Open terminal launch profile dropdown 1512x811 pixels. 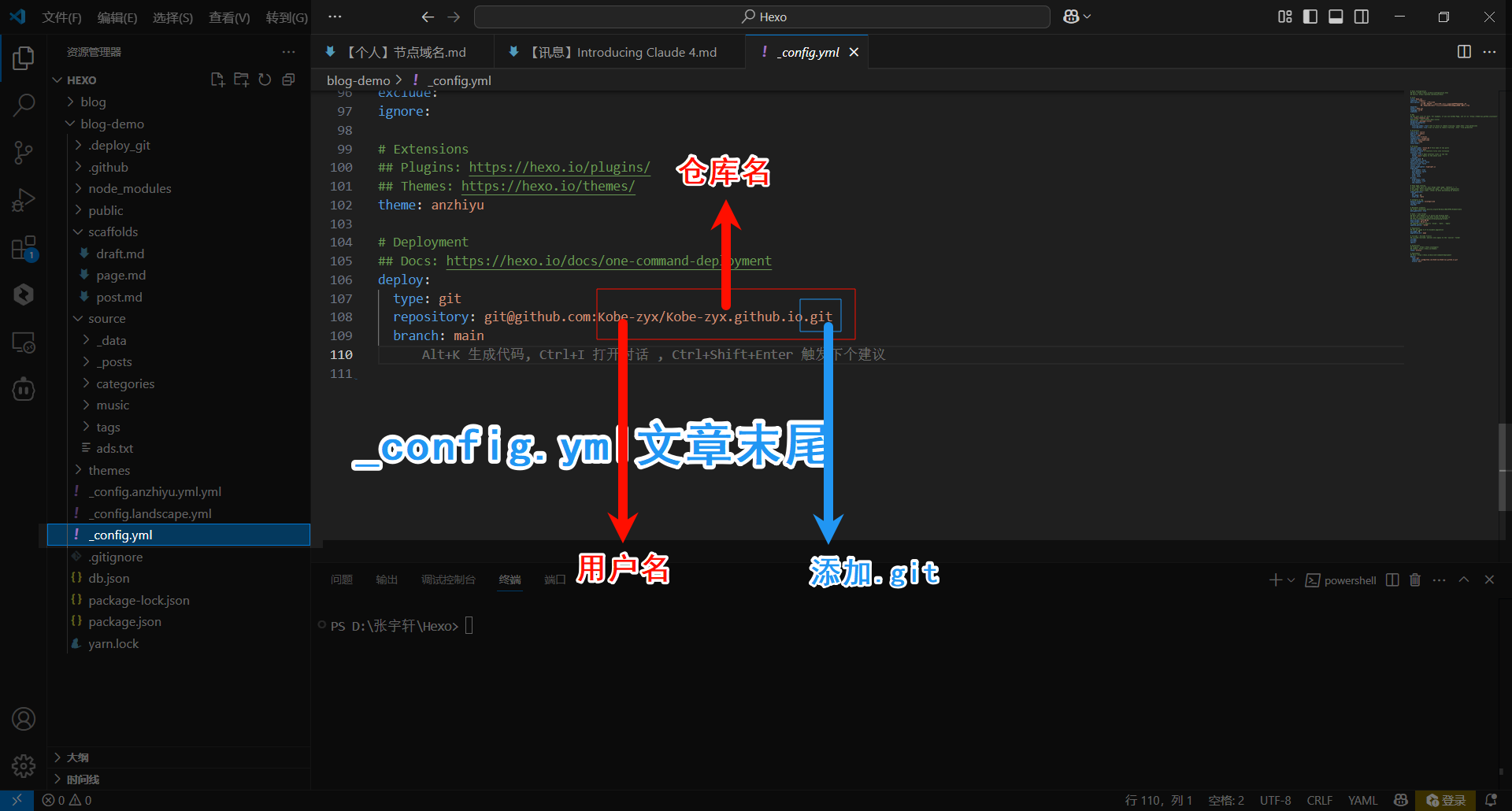click(x=1291, y=580)
